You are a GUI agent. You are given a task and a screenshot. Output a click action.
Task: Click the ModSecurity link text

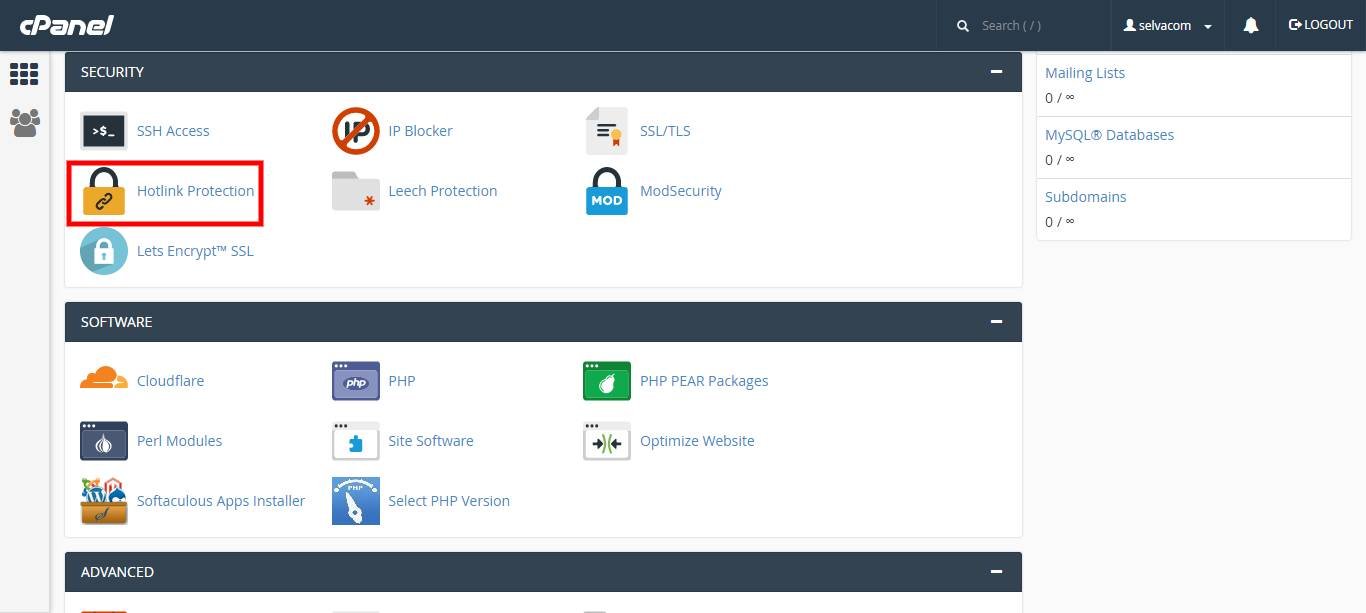pyautogui.click(x=681, y=191)
